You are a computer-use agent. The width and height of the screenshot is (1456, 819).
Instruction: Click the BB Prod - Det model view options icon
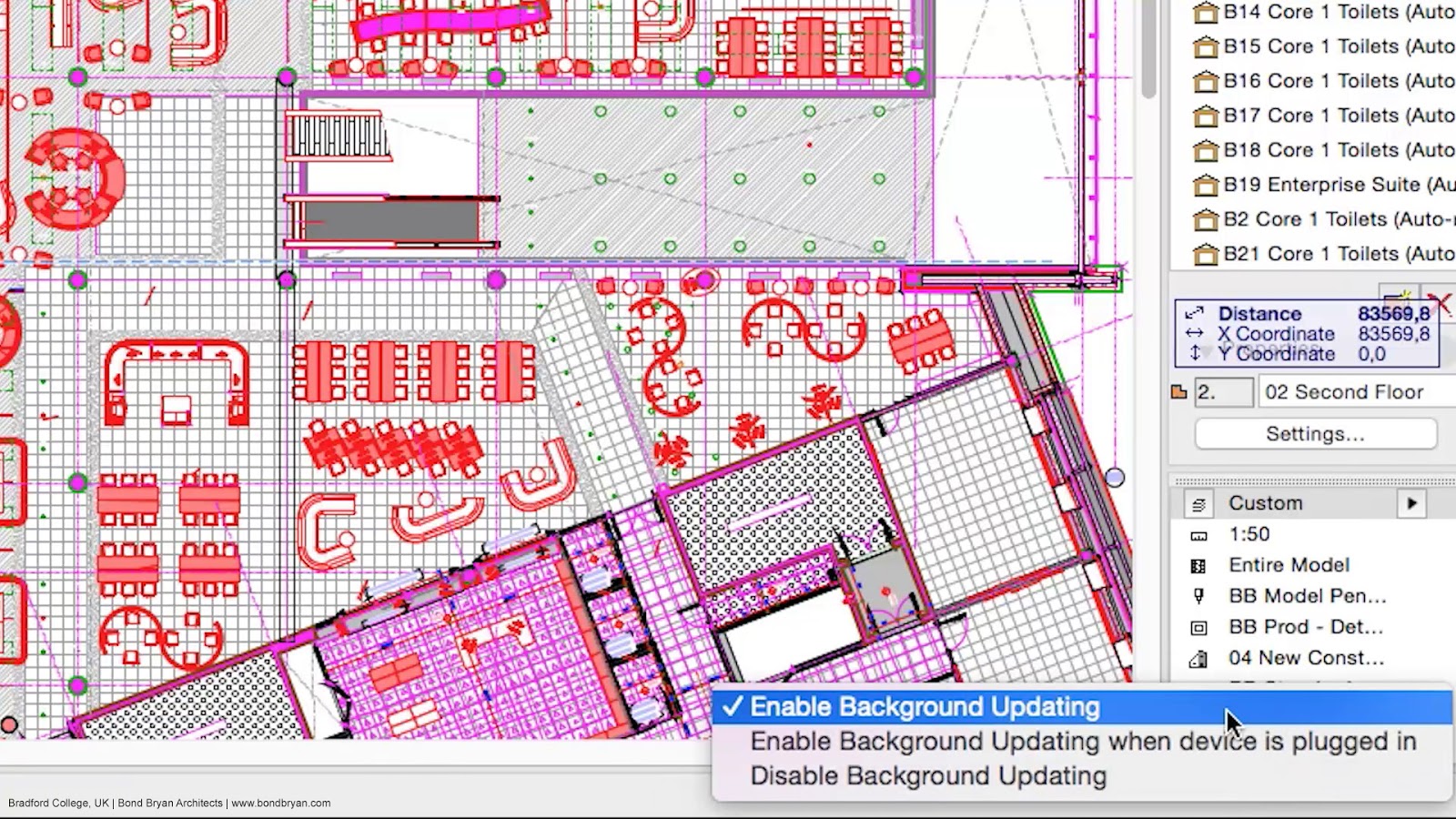click(1198, 627)
